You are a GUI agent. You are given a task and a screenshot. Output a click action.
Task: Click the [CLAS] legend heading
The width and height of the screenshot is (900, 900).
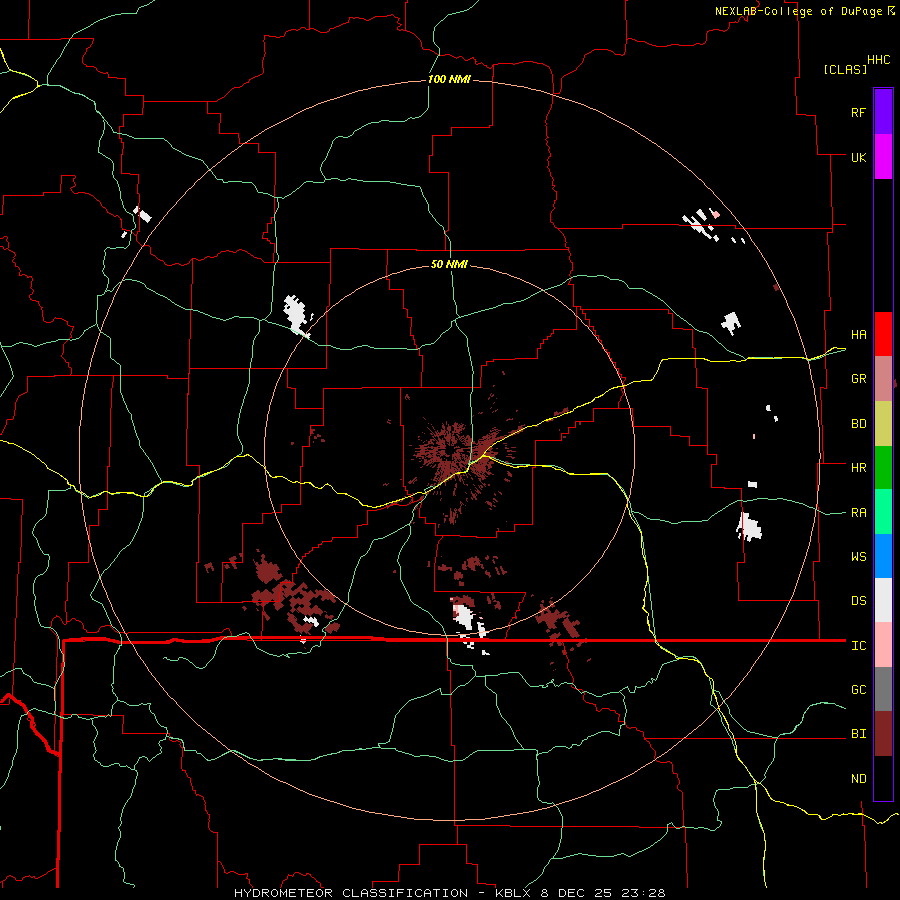[x=845, y=69]
